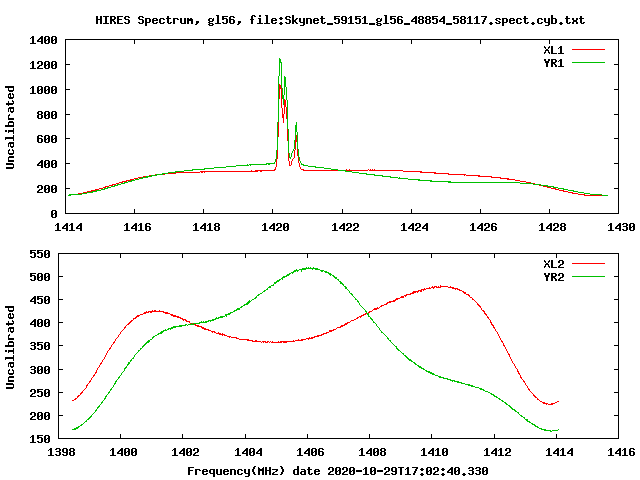The width and height of the screenshot is (640, 480).
Task: Click the 550 y-axis tick label
Action: click(40, 254)
